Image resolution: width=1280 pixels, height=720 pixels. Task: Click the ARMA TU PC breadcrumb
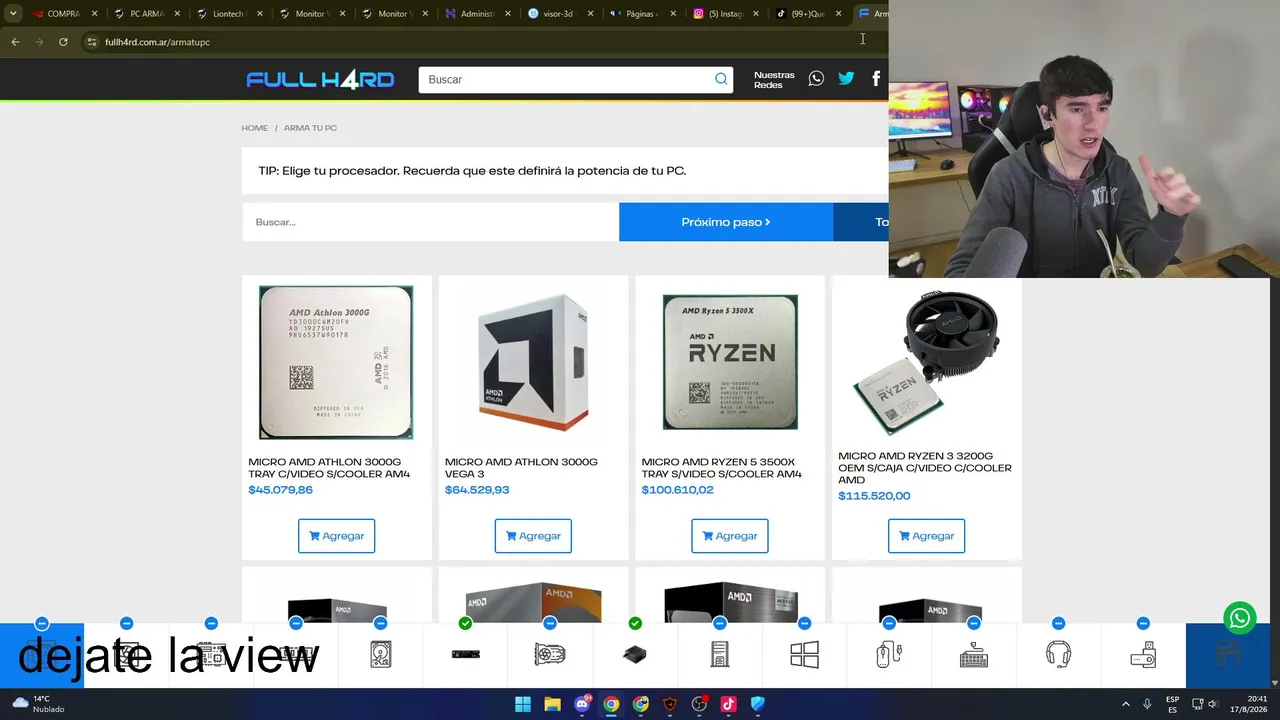pos(310,128)
